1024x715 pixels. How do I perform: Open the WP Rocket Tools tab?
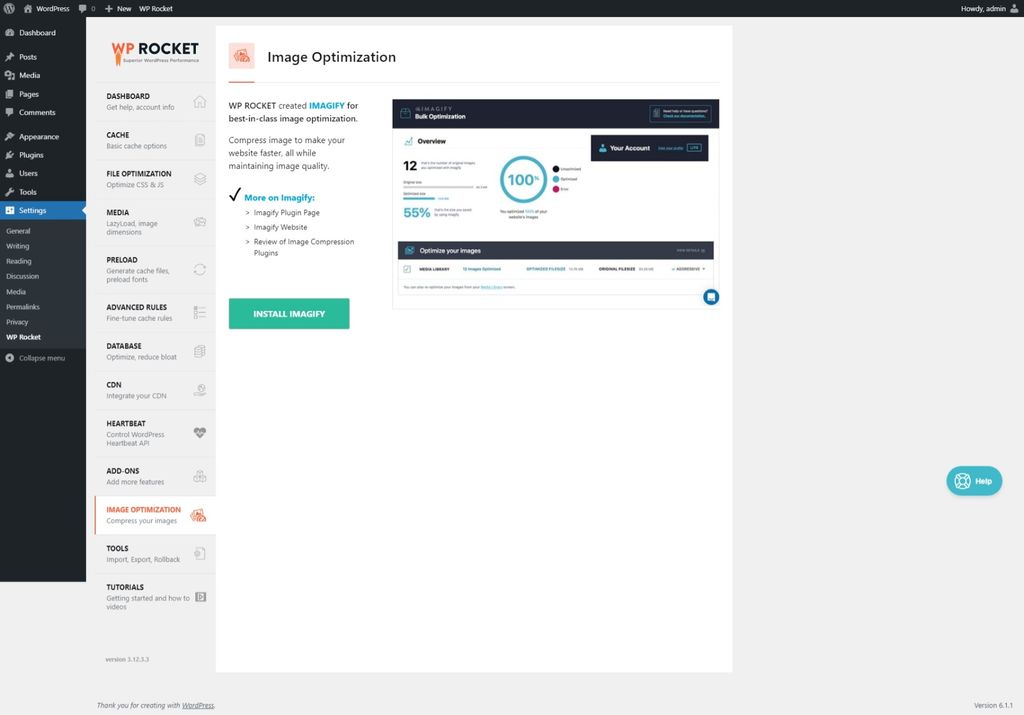[x=155, y=554]
